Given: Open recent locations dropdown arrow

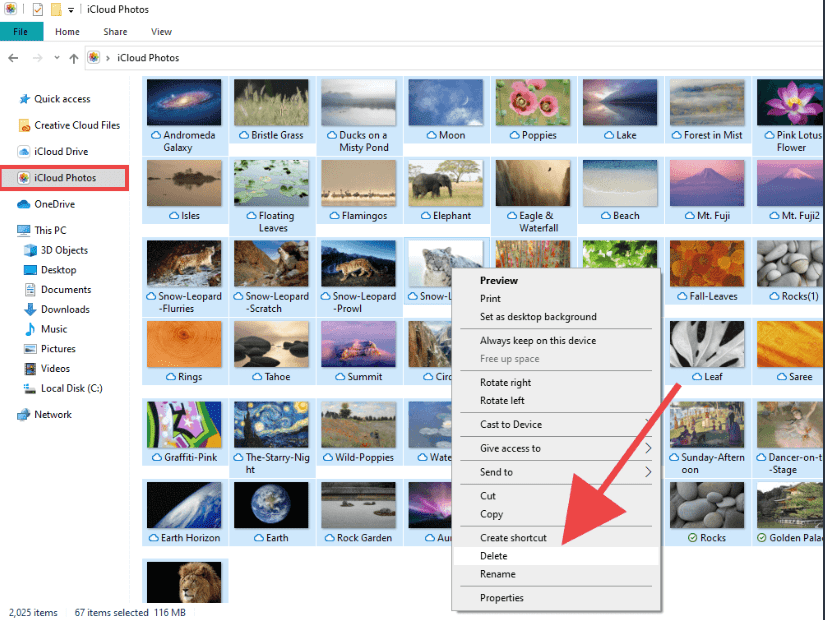Looking at the screenshot, I should (x=56, y=58).
